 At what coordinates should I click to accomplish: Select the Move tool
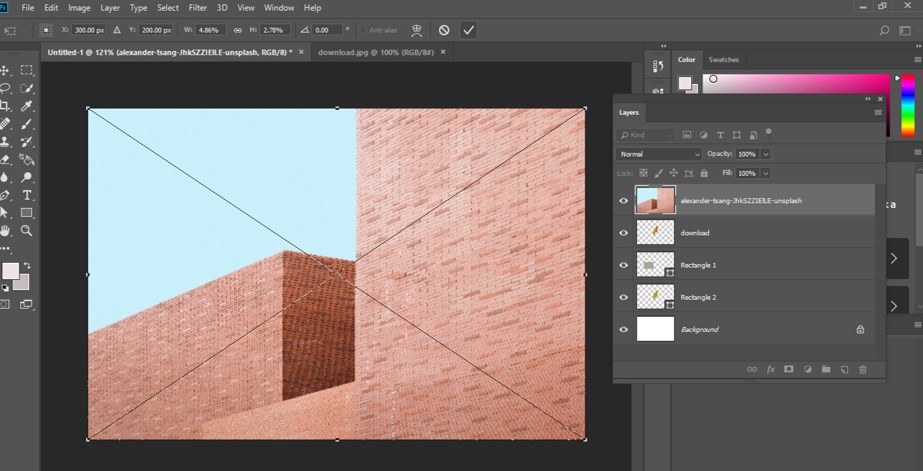click(x=5, y=71)
